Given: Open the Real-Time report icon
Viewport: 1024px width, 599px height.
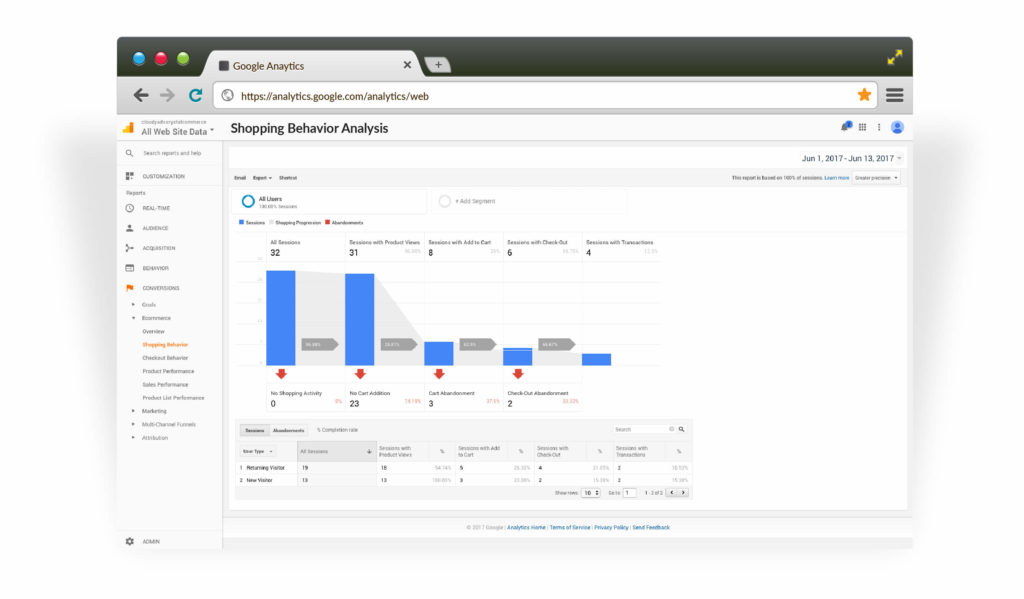Looking at the screenshot, I should pyautogui.click(x=131, y=208).
